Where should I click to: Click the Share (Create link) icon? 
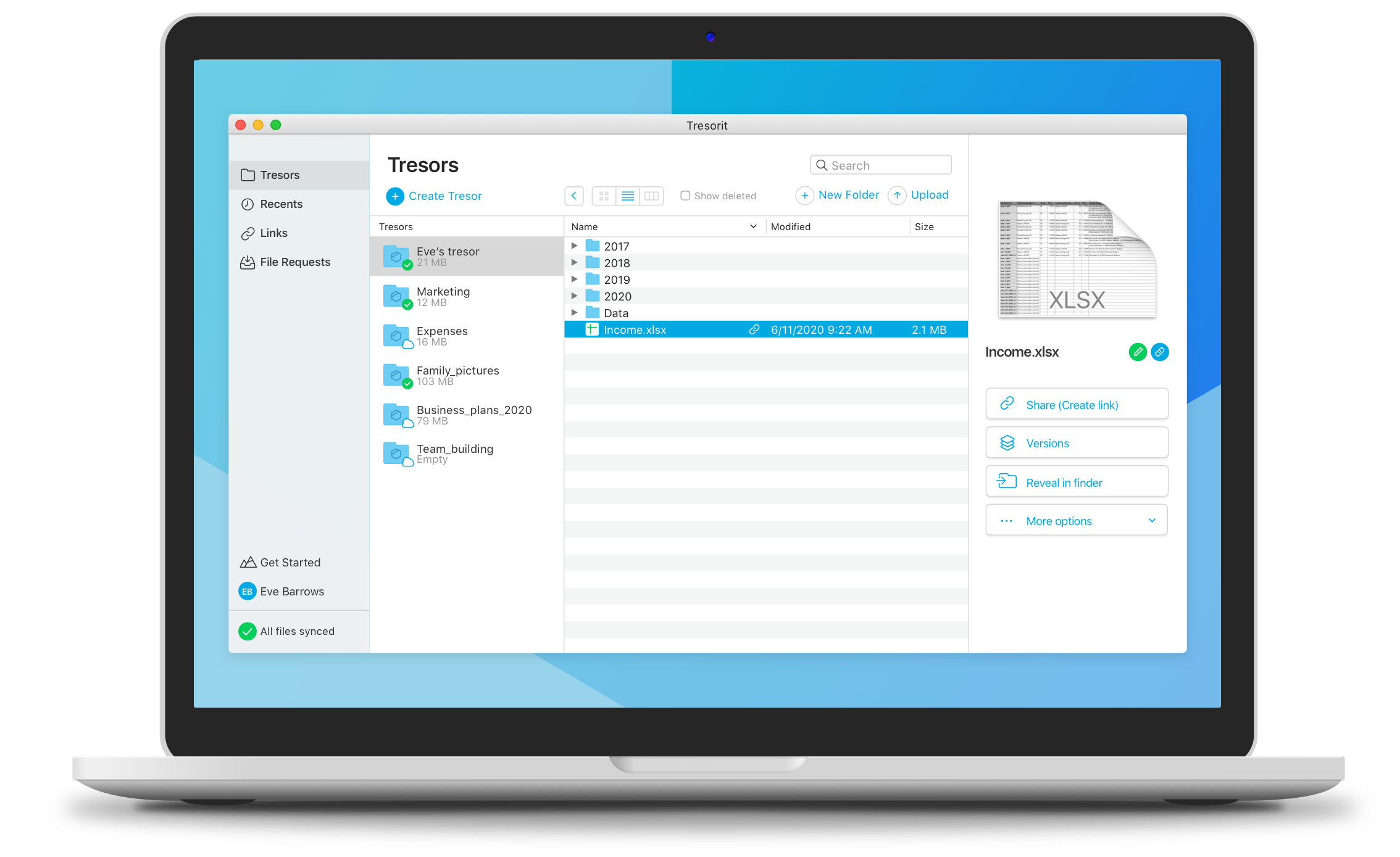(x=1078, y=404)
